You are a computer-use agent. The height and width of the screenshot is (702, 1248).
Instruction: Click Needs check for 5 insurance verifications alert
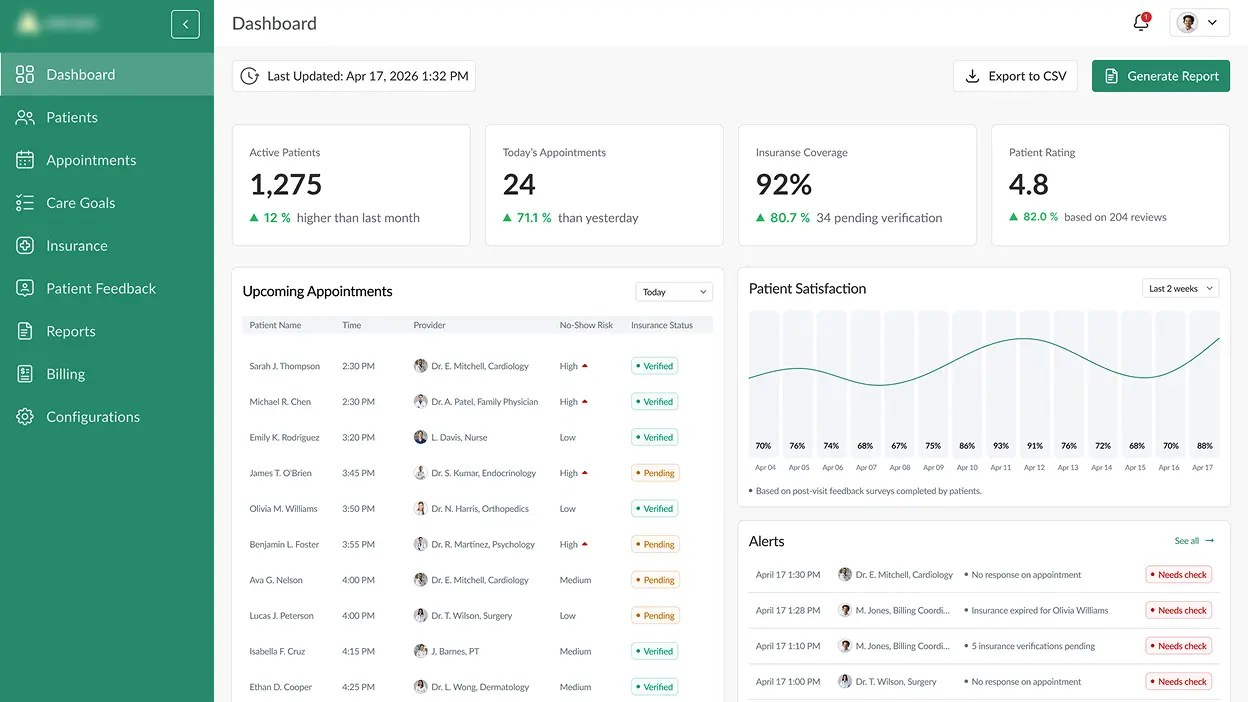click(1179, 646)
